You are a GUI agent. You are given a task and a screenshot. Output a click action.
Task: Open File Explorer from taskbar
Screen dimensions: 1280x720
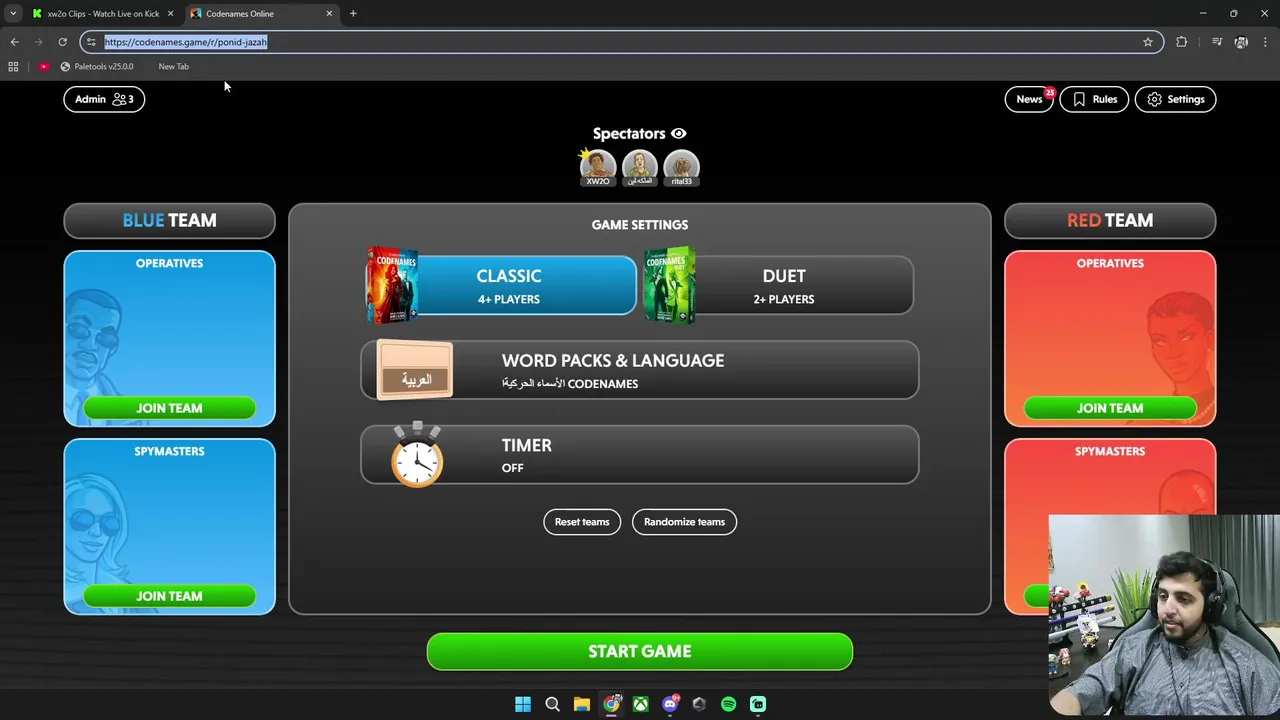[582, 704]
